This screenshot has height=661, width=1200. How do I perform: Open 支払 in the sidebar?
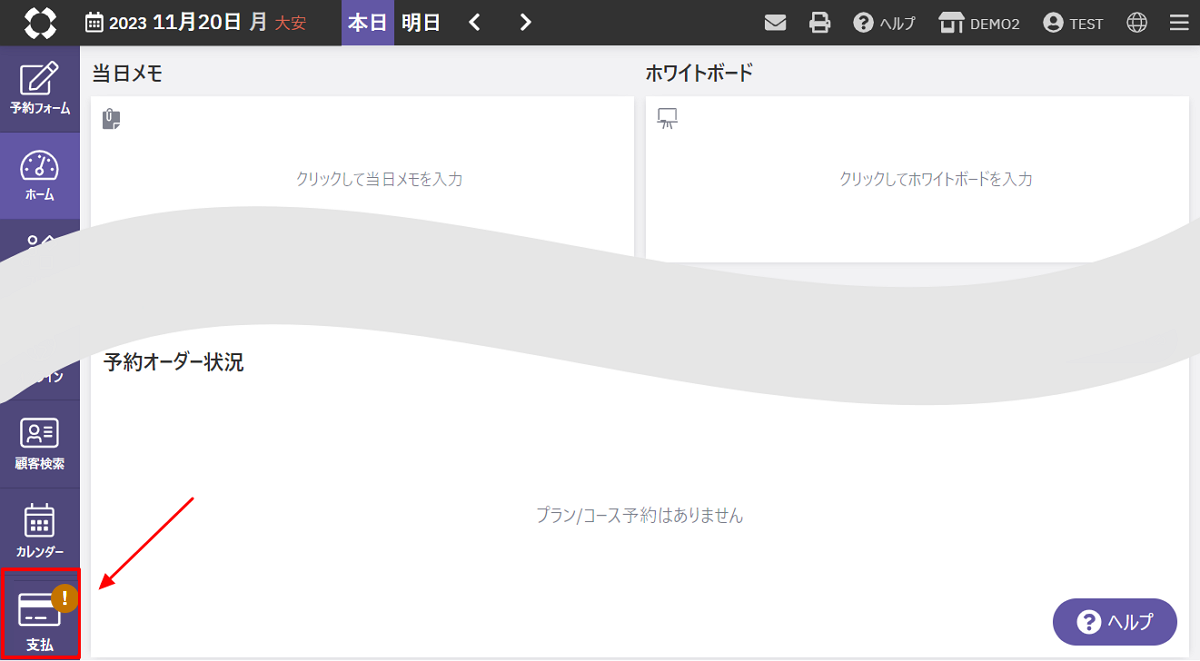[40, 618]
